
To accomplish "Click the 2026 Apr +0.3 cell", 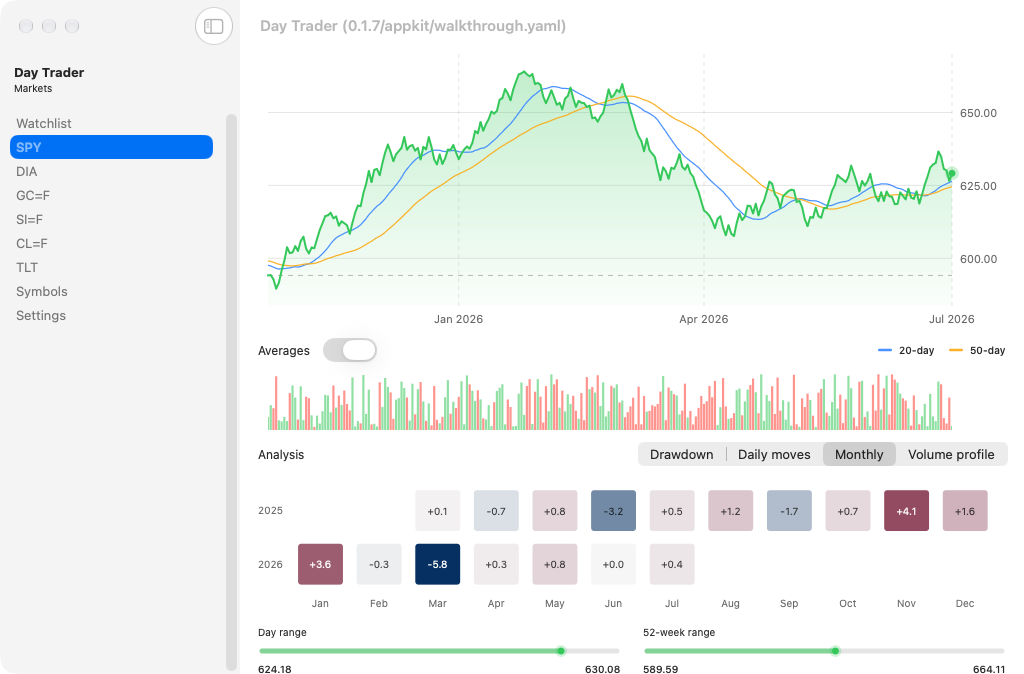I will pos(496,564).
